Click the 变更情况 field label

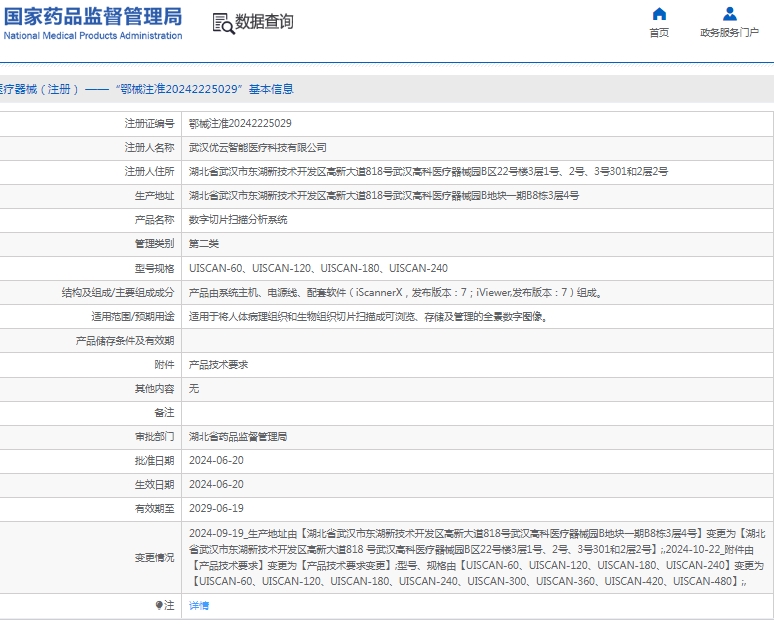(x=155, y=557)
